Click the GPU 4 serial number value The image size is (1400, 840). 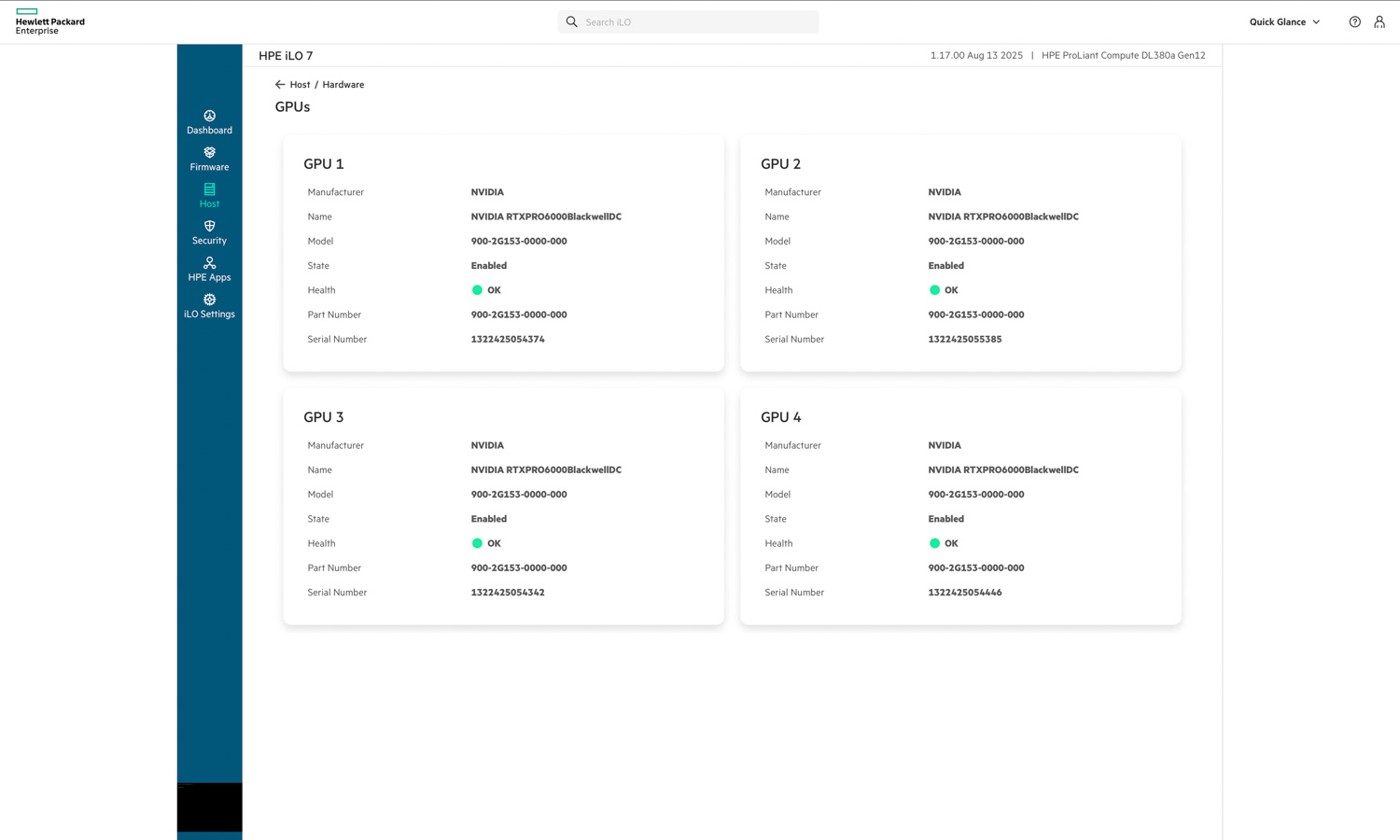[x=964, y=593]
